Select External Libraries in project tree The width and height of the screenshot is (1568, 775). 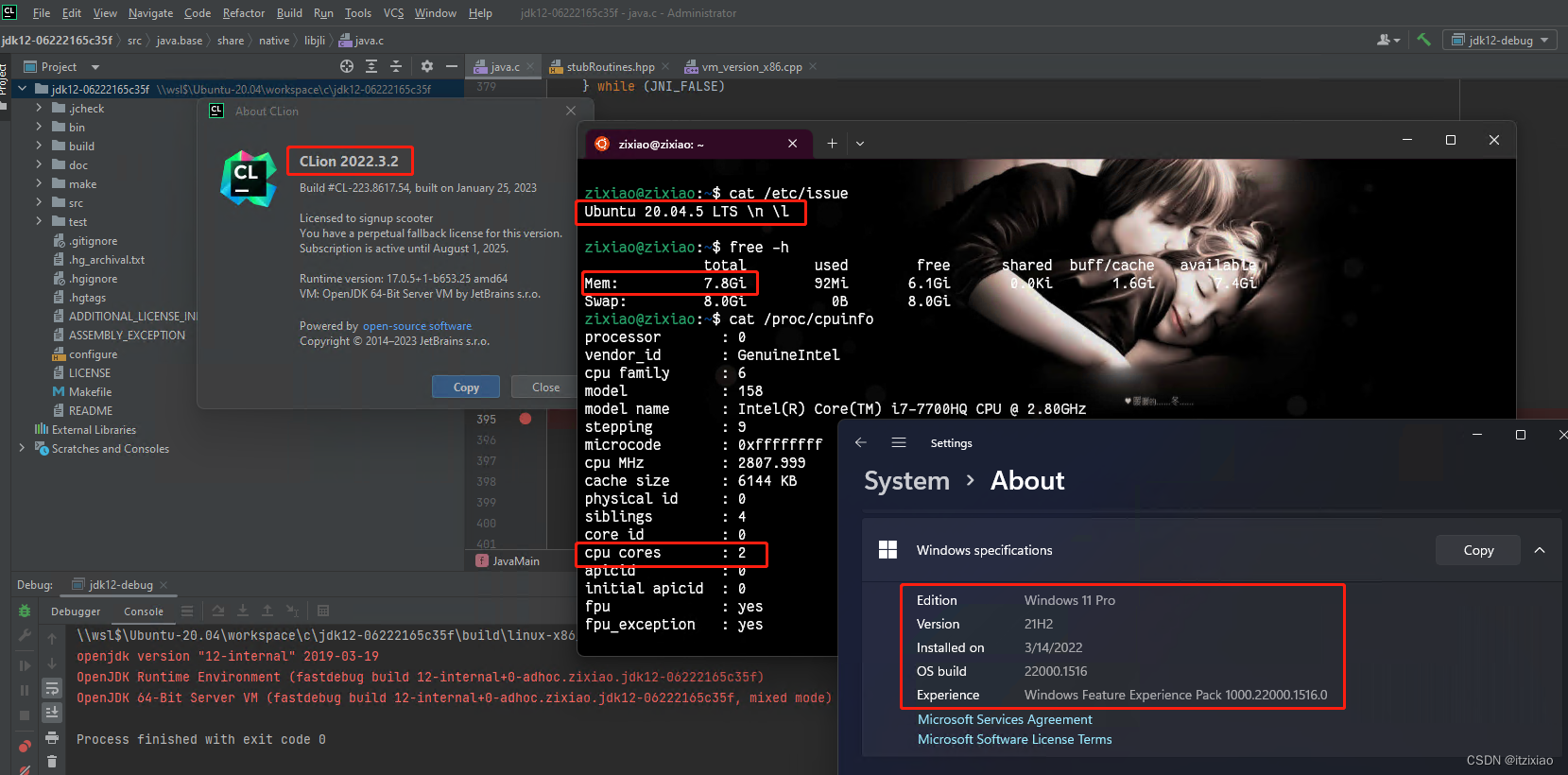point(94,429)
